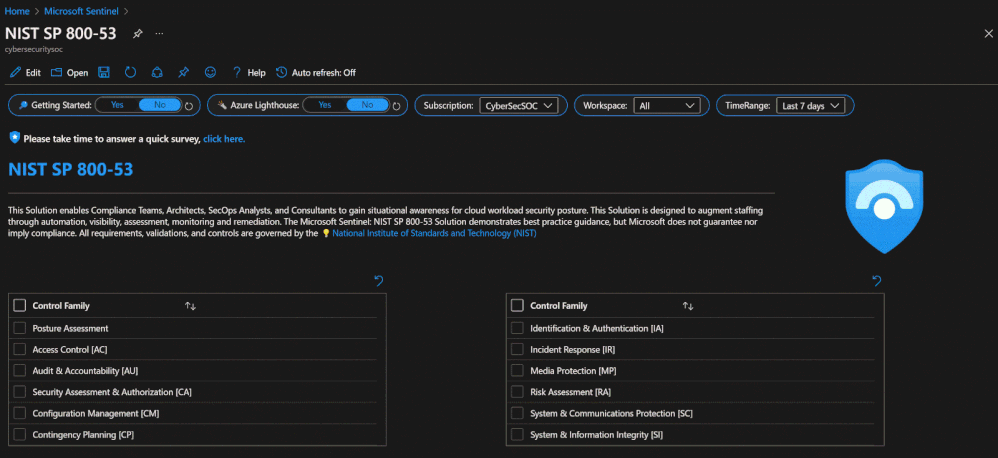The height and width of the screenshot is (458, 998).
Task: Check Identification & Authentication [IA] checkbox
Action: click(x=517, y=328)
